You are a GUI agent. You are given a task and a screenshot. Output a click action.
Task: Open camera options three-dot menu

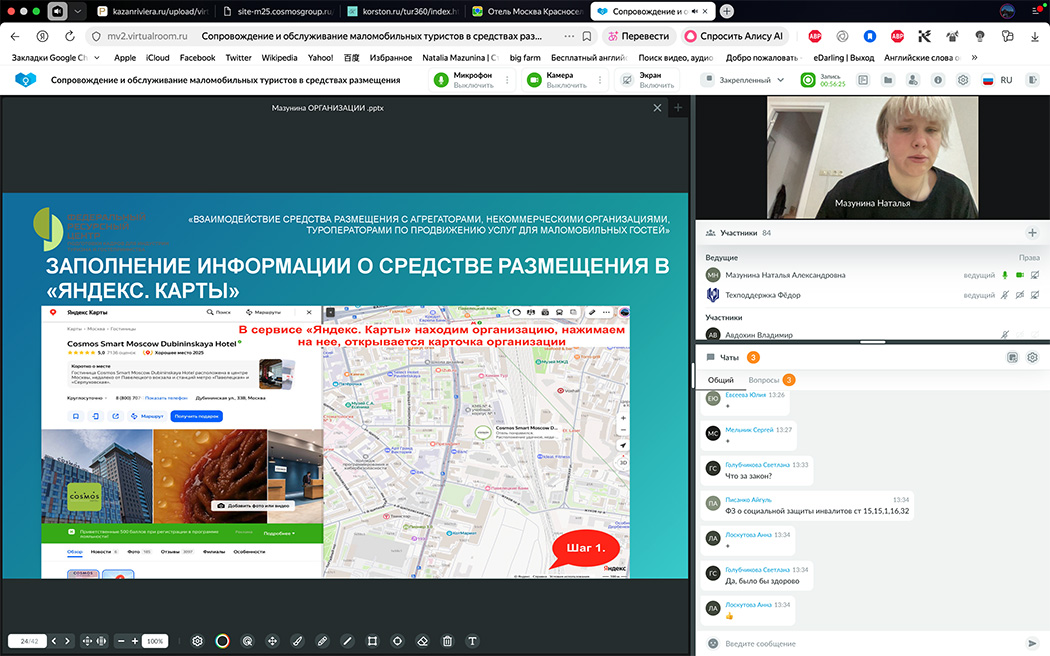coord(600,80)
